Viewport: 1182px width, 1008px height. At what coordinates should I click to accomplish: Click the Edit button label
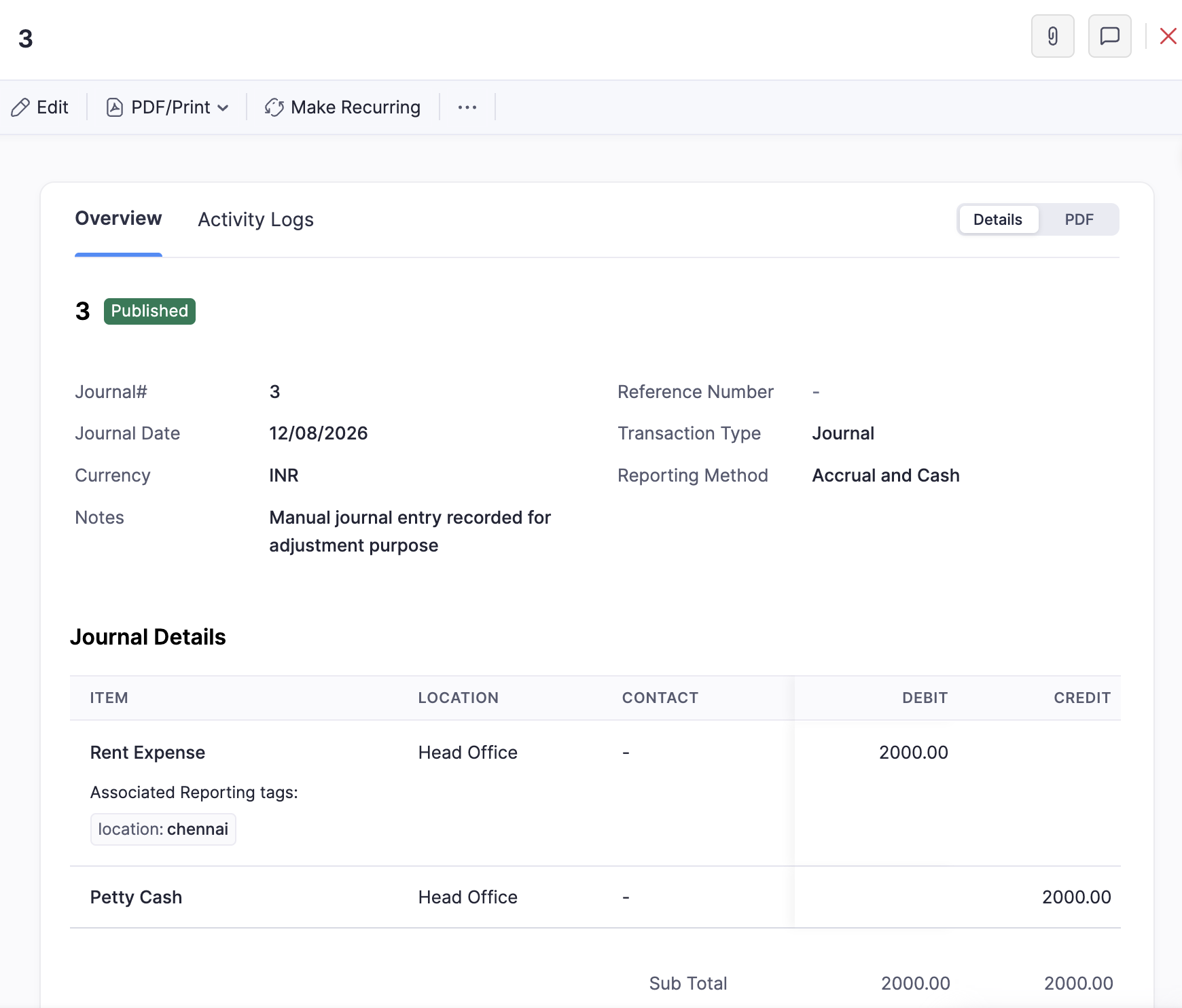(x=52, y=107)
